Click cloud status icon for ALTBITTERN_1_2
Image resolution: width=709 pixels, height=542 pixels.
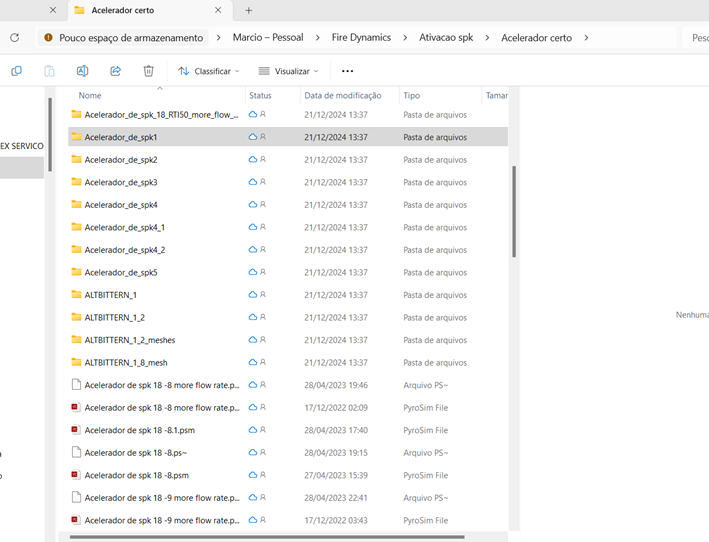click(253, 317)
